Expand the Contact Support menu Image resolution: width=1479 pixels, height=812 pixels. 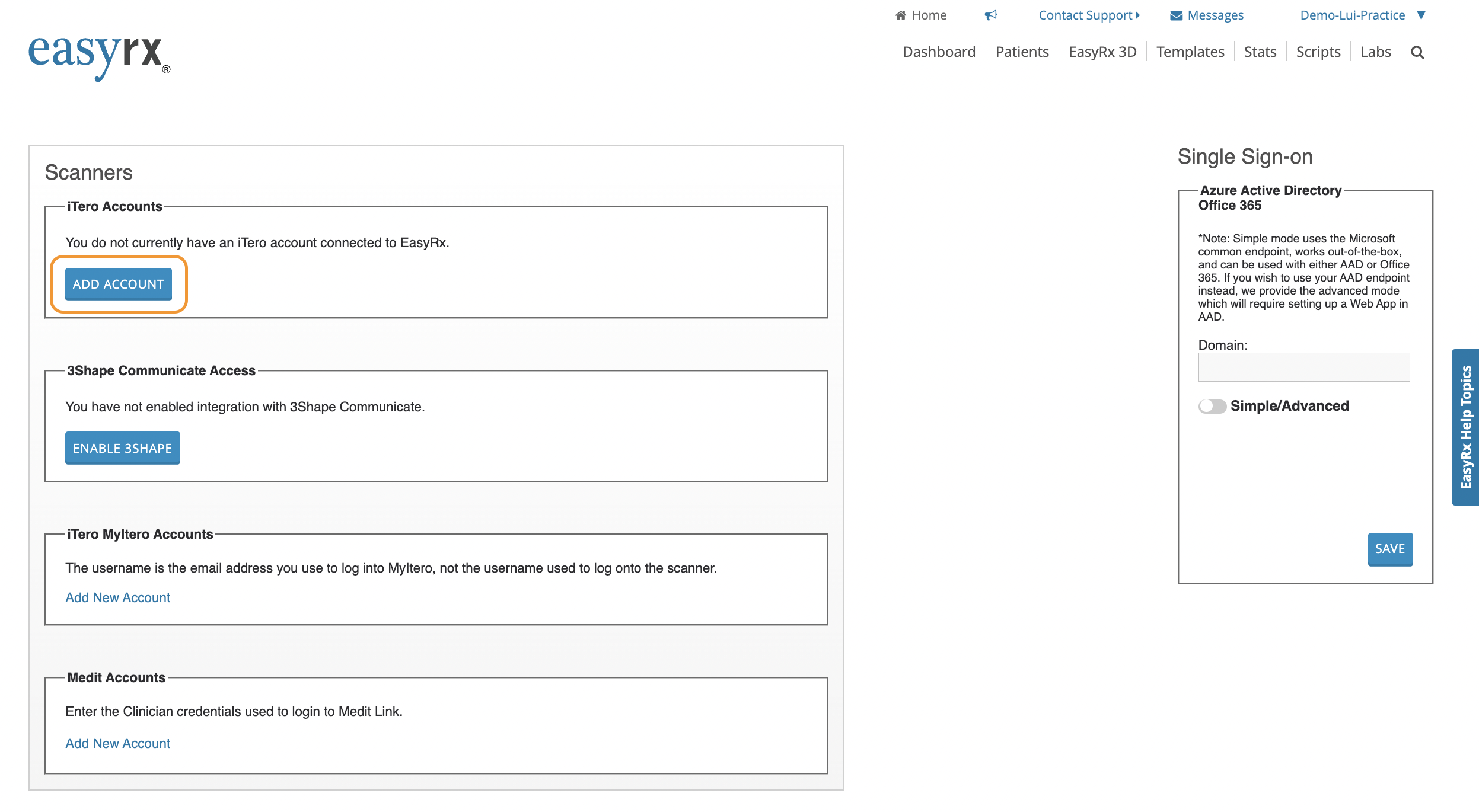tap(1089, 15)
